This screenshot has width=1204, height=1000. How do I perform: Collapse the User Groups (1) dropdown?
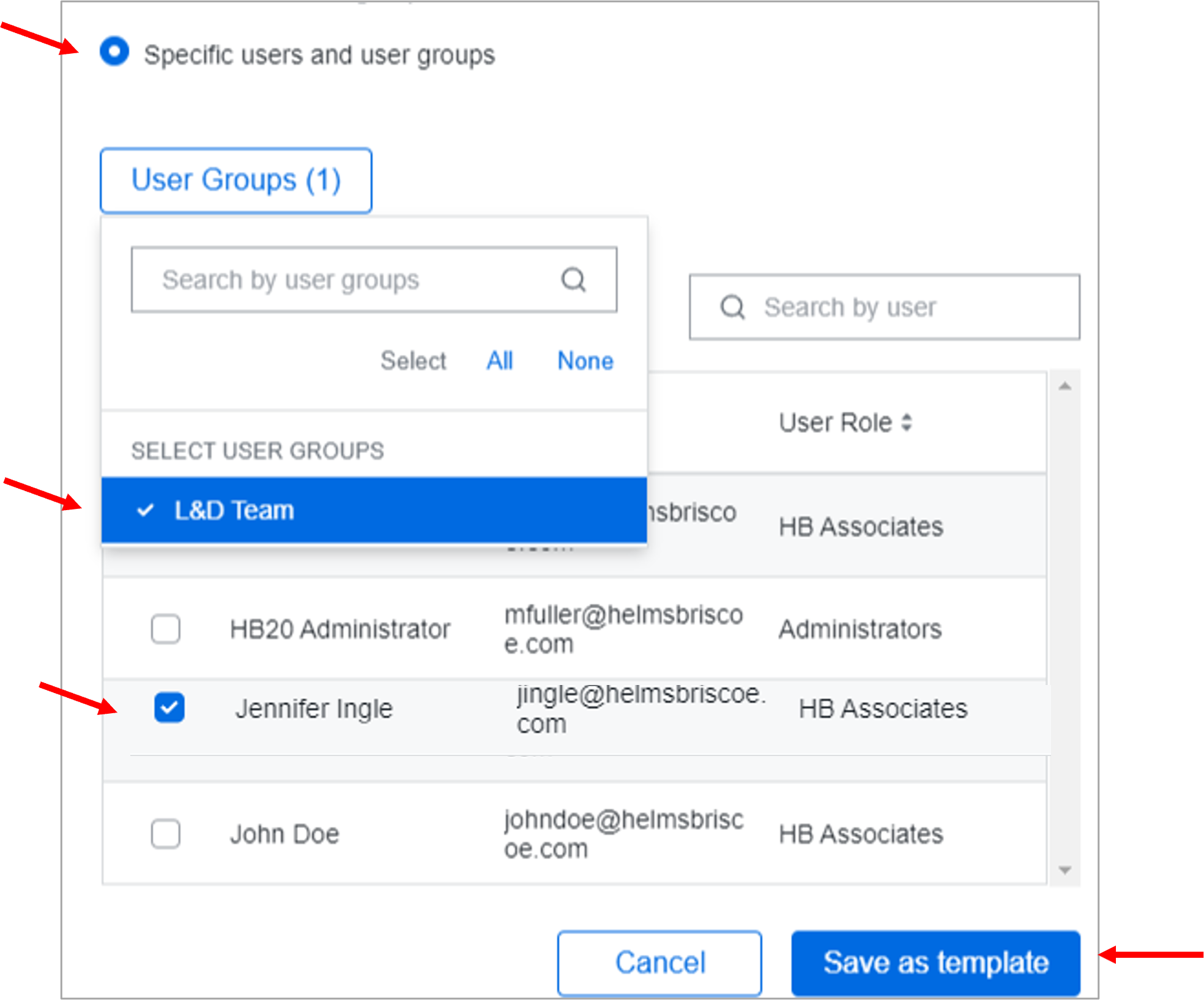coord(236,180)
